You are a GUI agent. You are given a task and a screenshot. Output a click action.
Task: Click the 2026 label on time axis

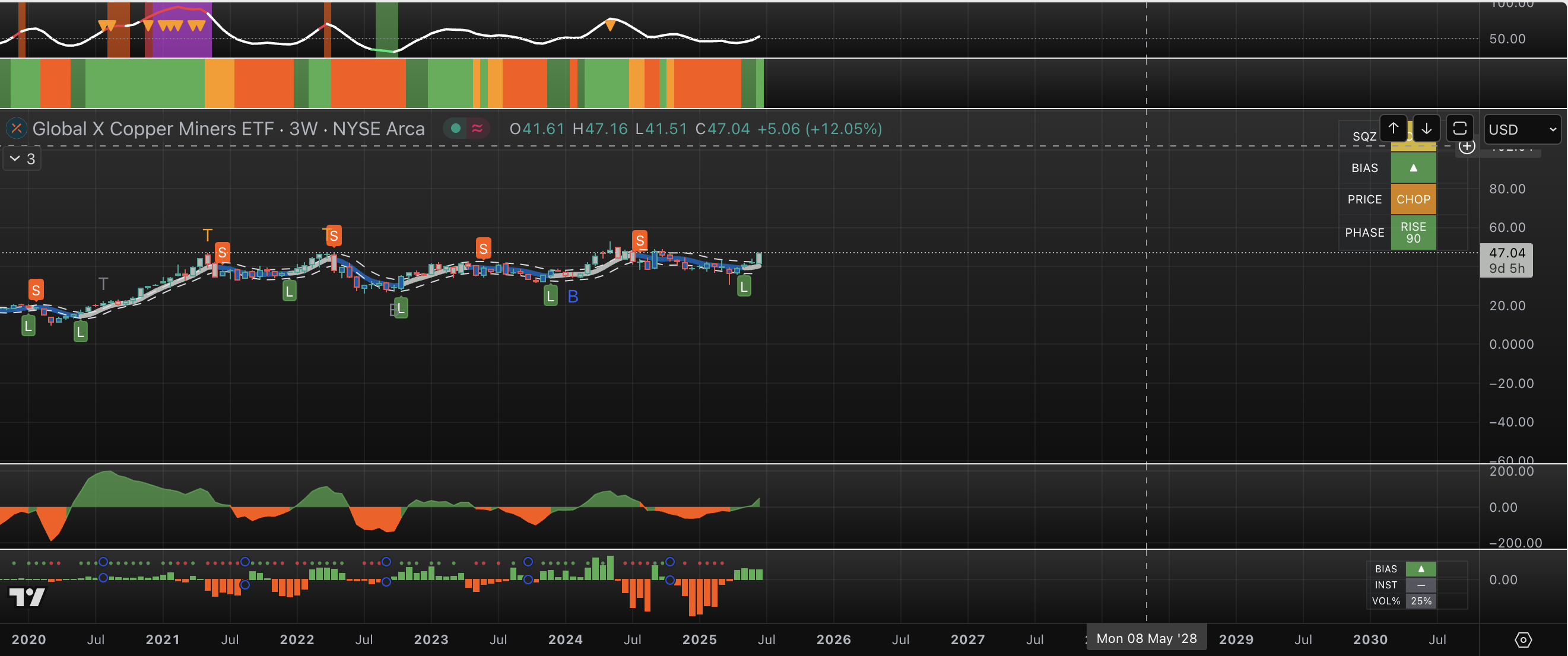[833, 639]
